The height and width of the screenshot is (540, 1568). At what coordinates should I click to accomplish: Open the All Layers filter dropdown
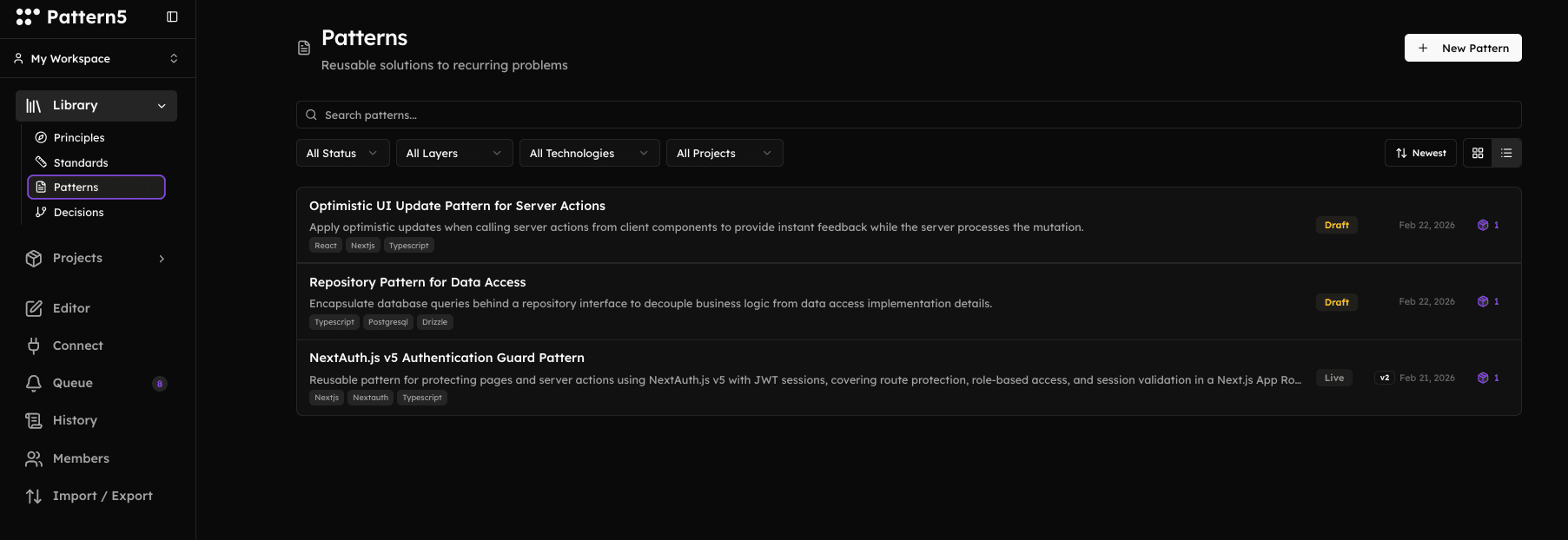454,153
